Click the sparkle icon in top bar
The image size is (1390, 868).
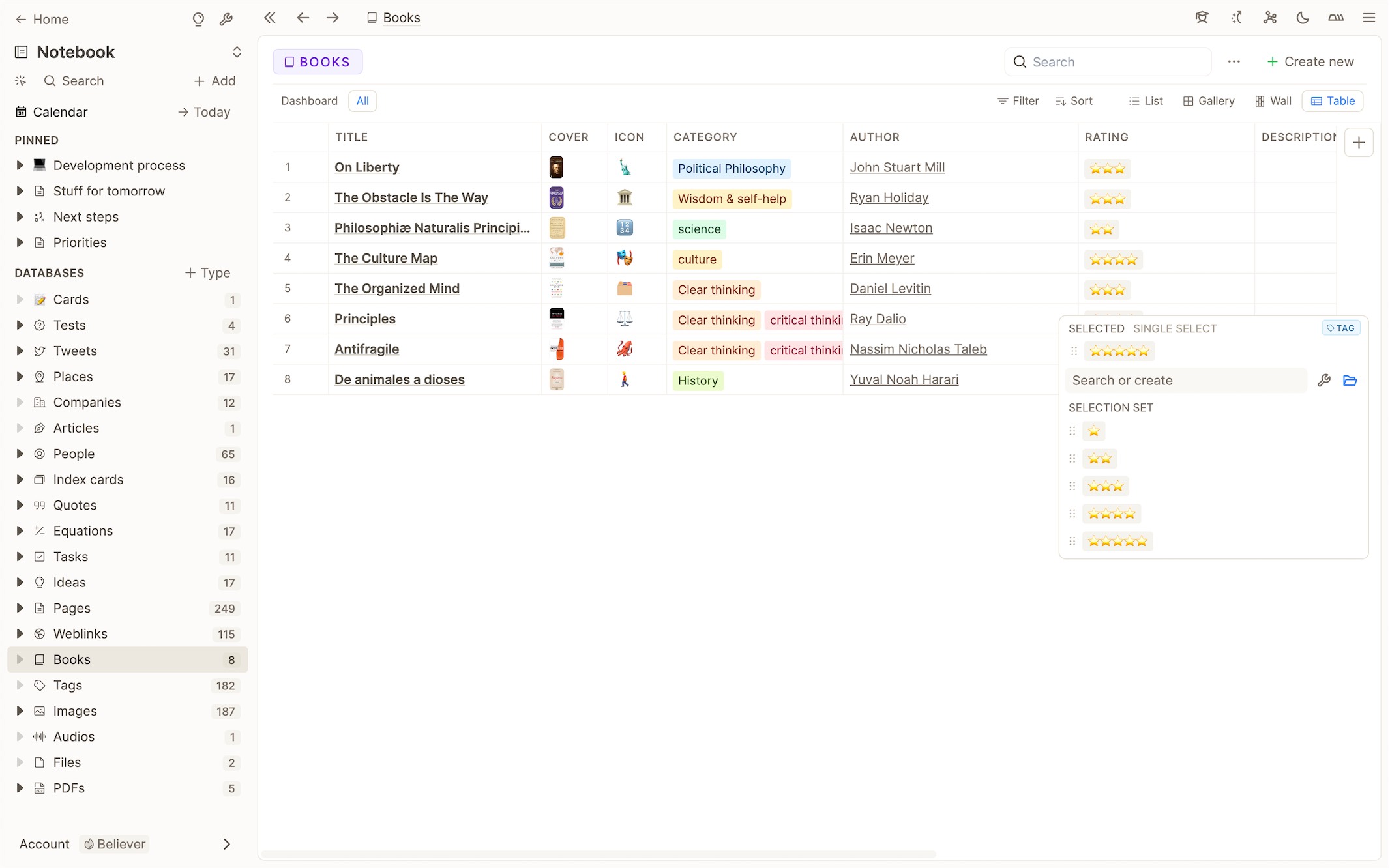click(x=1236, y=18)
